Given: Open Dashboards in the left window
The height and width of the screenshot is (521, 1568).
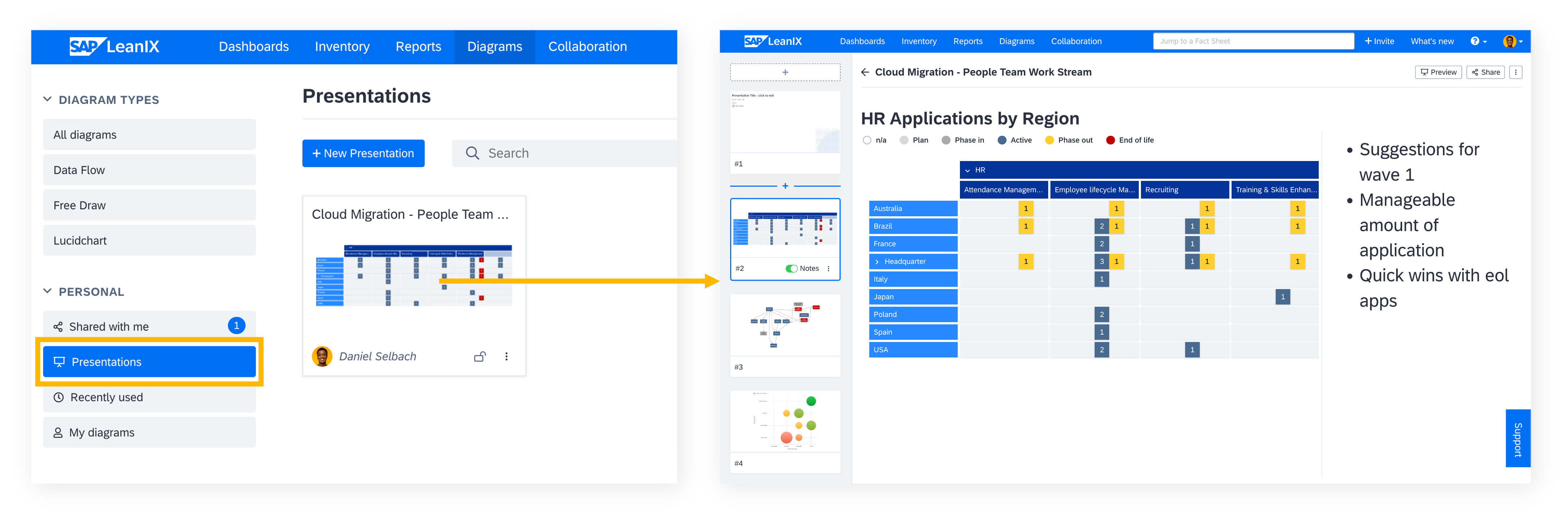Looking at the screenshot, I should point(254,47).
